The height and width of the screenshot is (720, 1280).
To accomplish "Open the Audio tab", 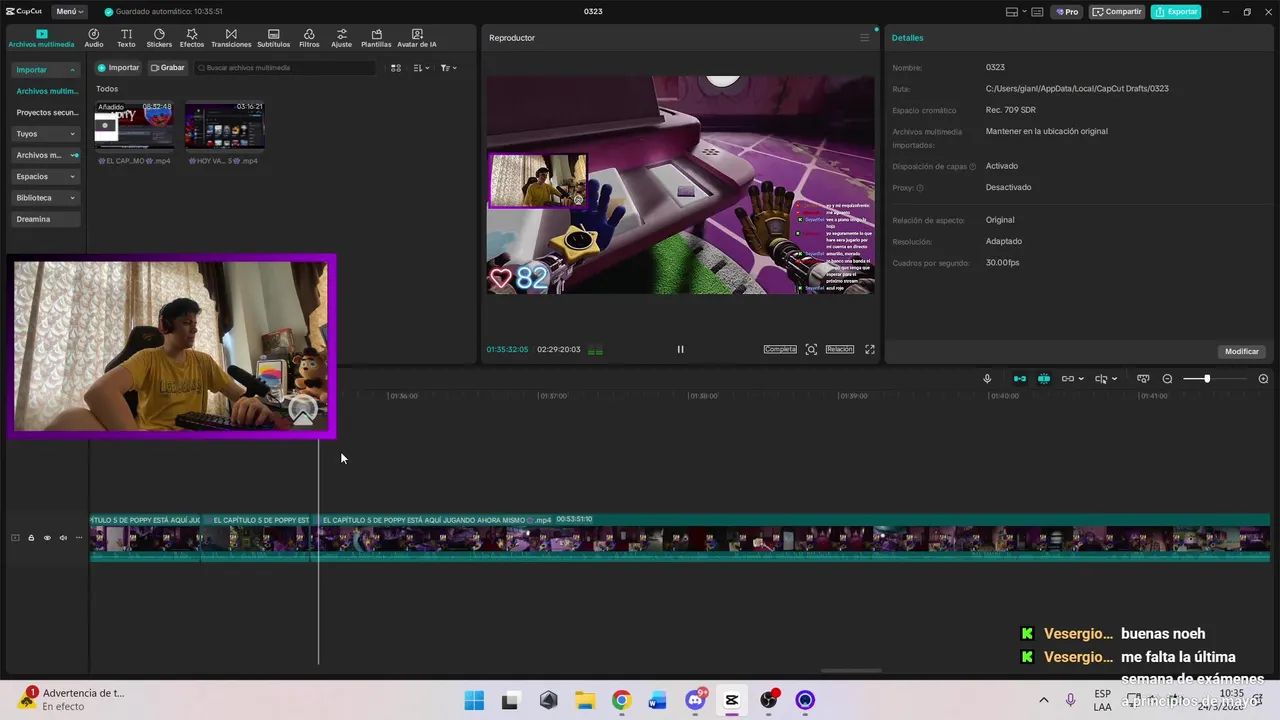I will pyautogui.click(x=94, y=38).
